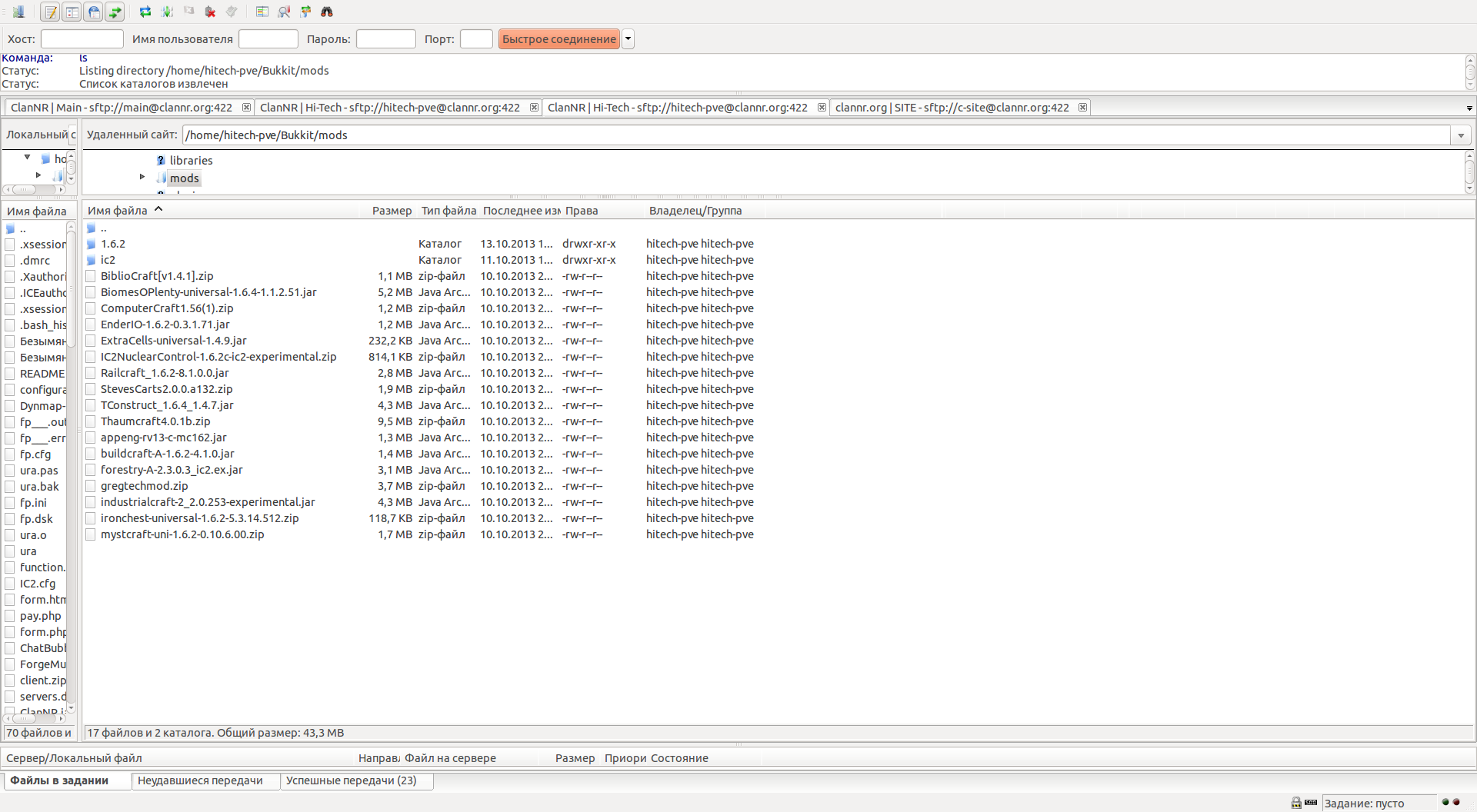The height and width of the screenshot is (812, 1477).
Task: Open the connection tabs list dropdown
Action: pos(1469,108)
